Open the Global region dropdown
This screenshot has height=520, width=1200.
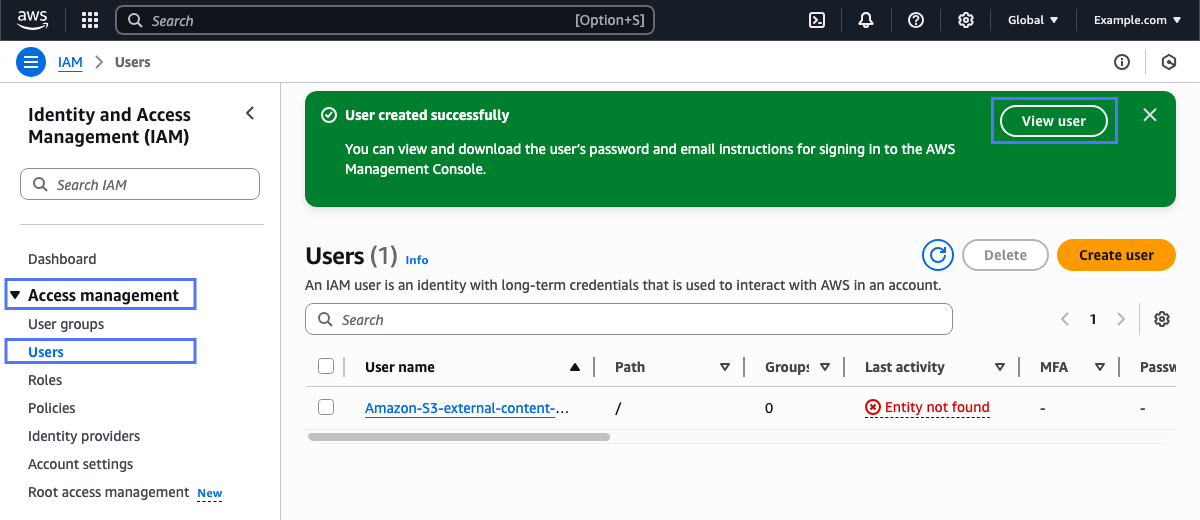tap(1033, 20)
